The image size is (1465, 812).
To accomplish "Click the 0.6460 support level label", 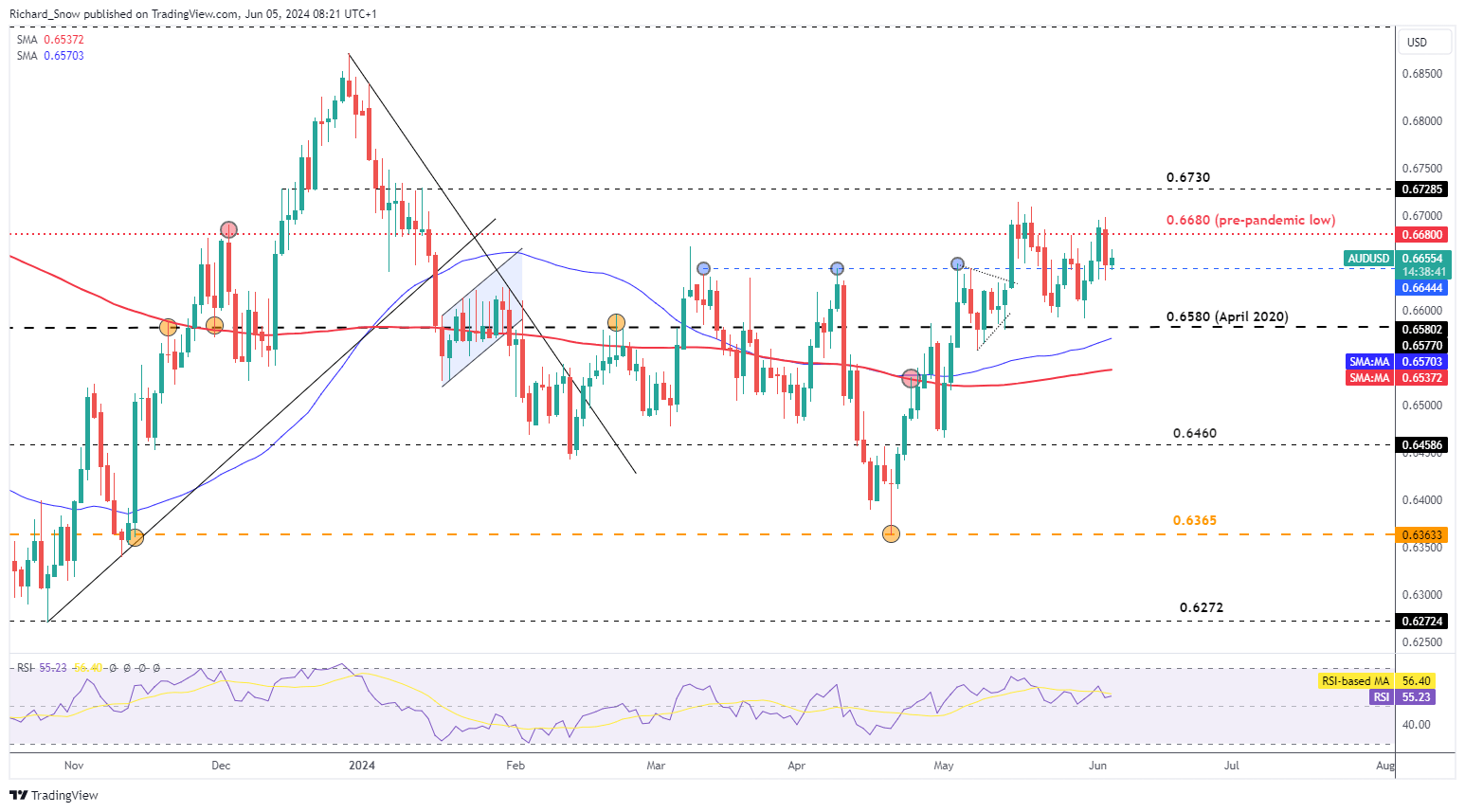I will [x=1194, y=433].
